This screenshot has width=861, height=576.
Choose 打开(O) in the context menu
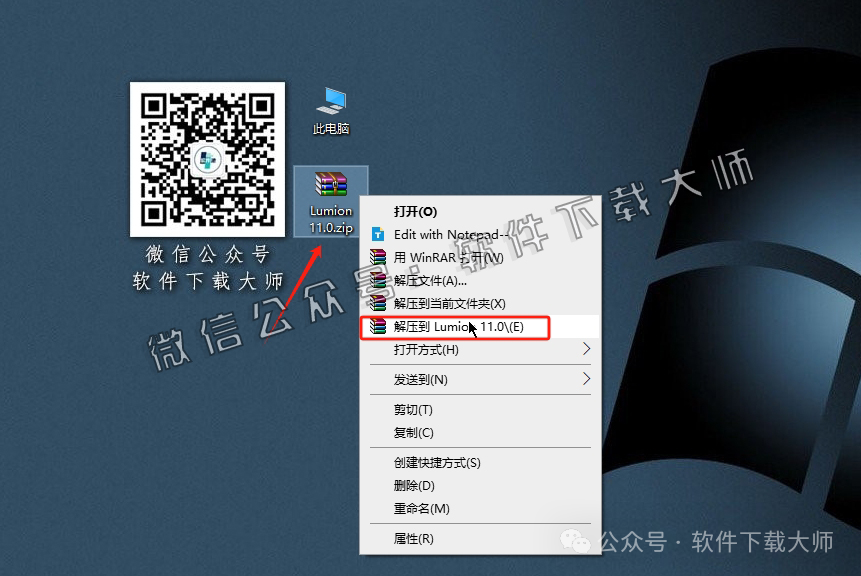coord(480,211)
